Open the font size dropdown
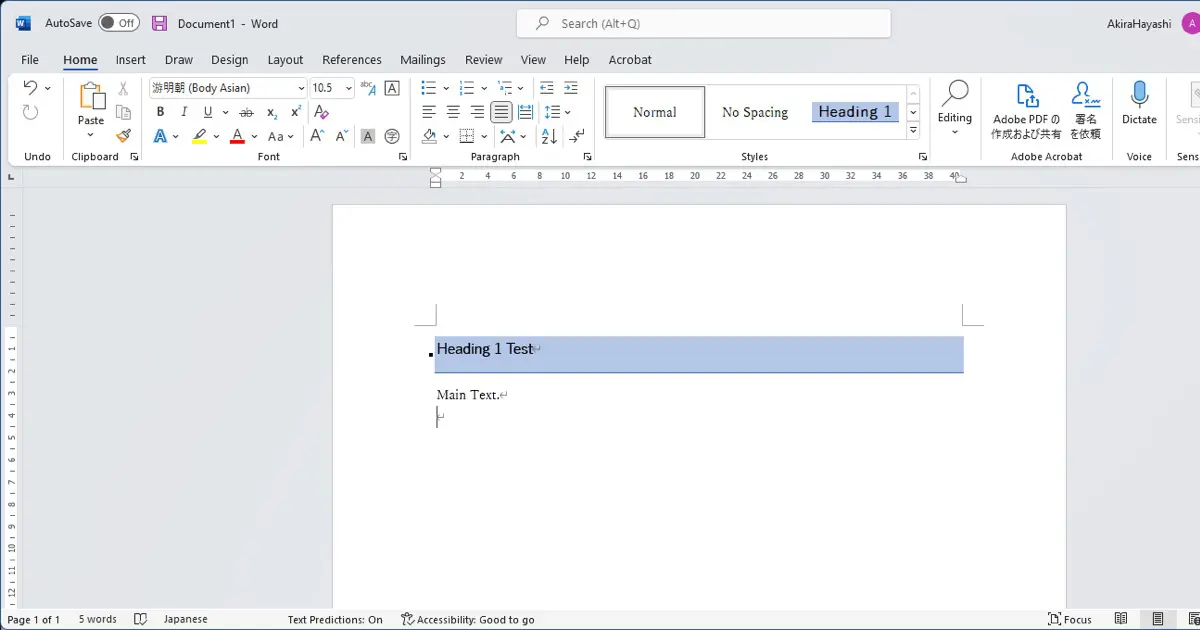Image resolution: width=1200 pixels, height=630 pixels. coord(349,88)
